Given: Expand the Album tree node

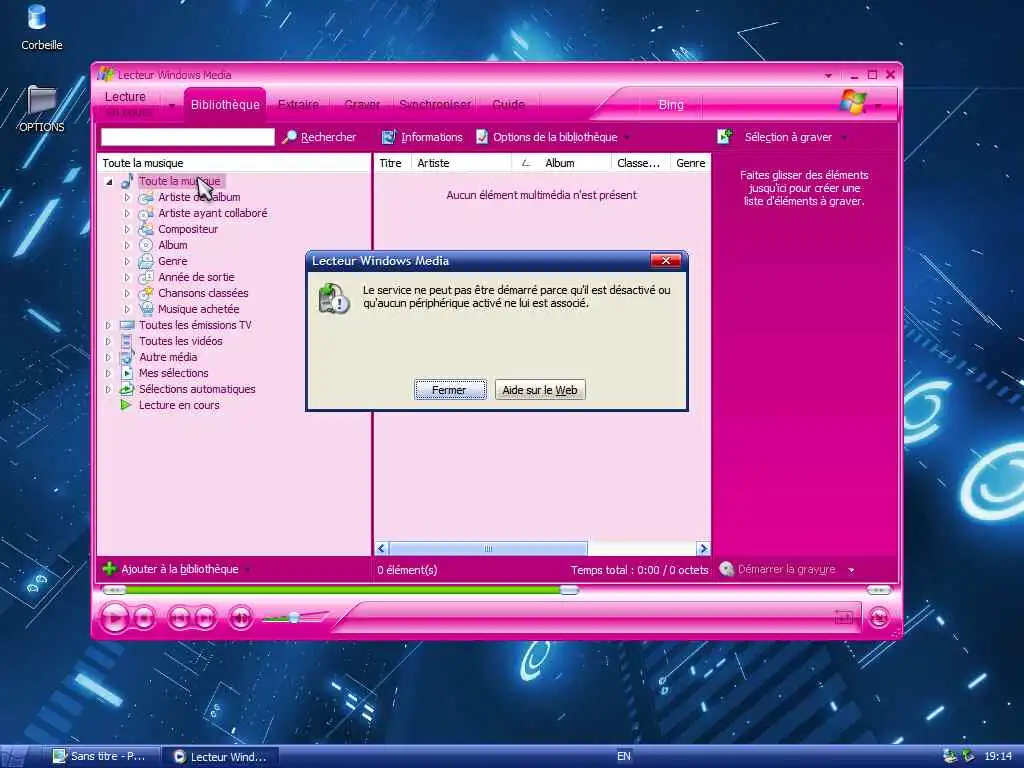Looking at the screenshot, I should pos(127,246).
